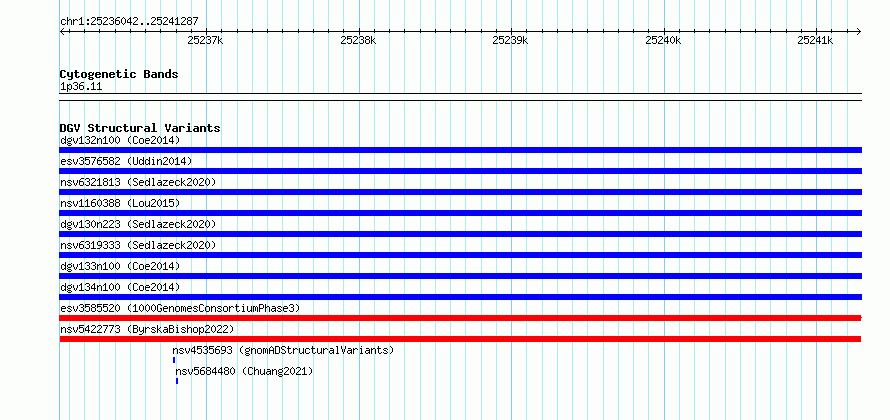Click the blue bar under nsv6319333

tap(460, 255)
